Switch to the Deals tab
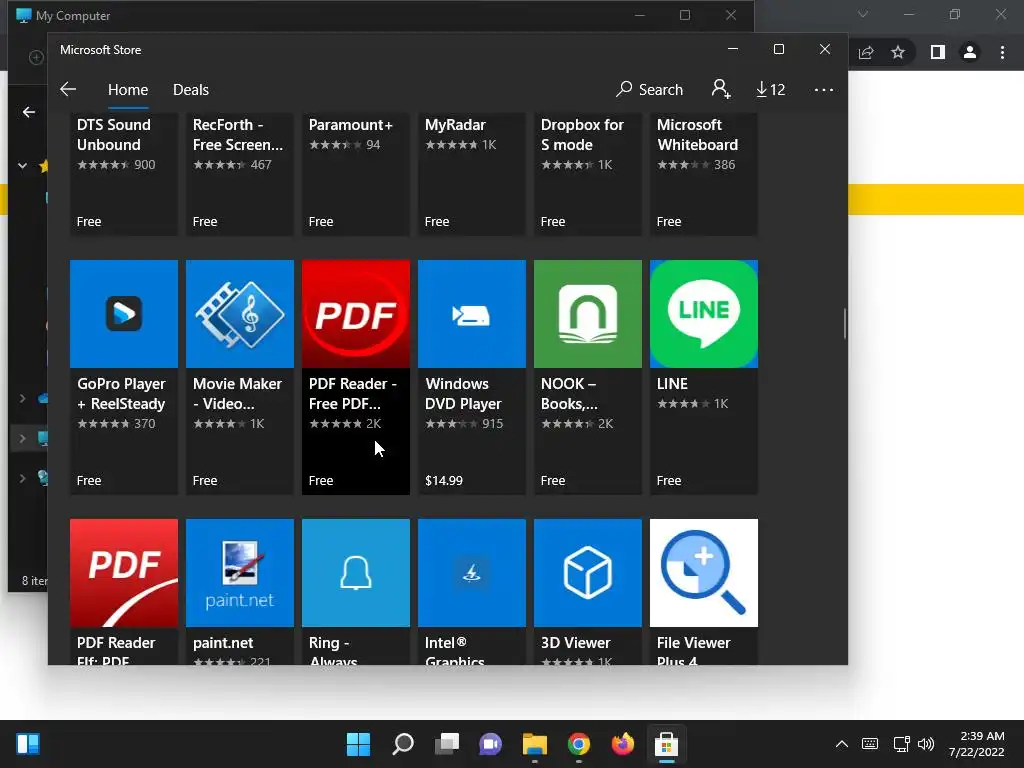The width and height of the screenshot is (1024, 768). (191, 89)
